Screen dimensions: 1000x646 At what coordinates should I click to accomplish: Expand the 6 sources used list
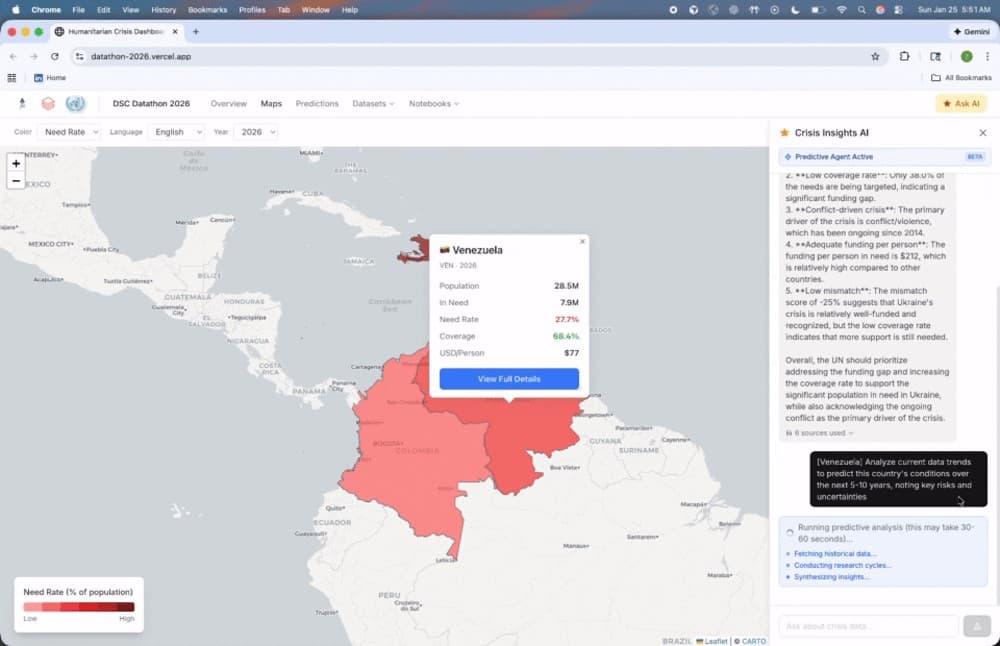820,433
